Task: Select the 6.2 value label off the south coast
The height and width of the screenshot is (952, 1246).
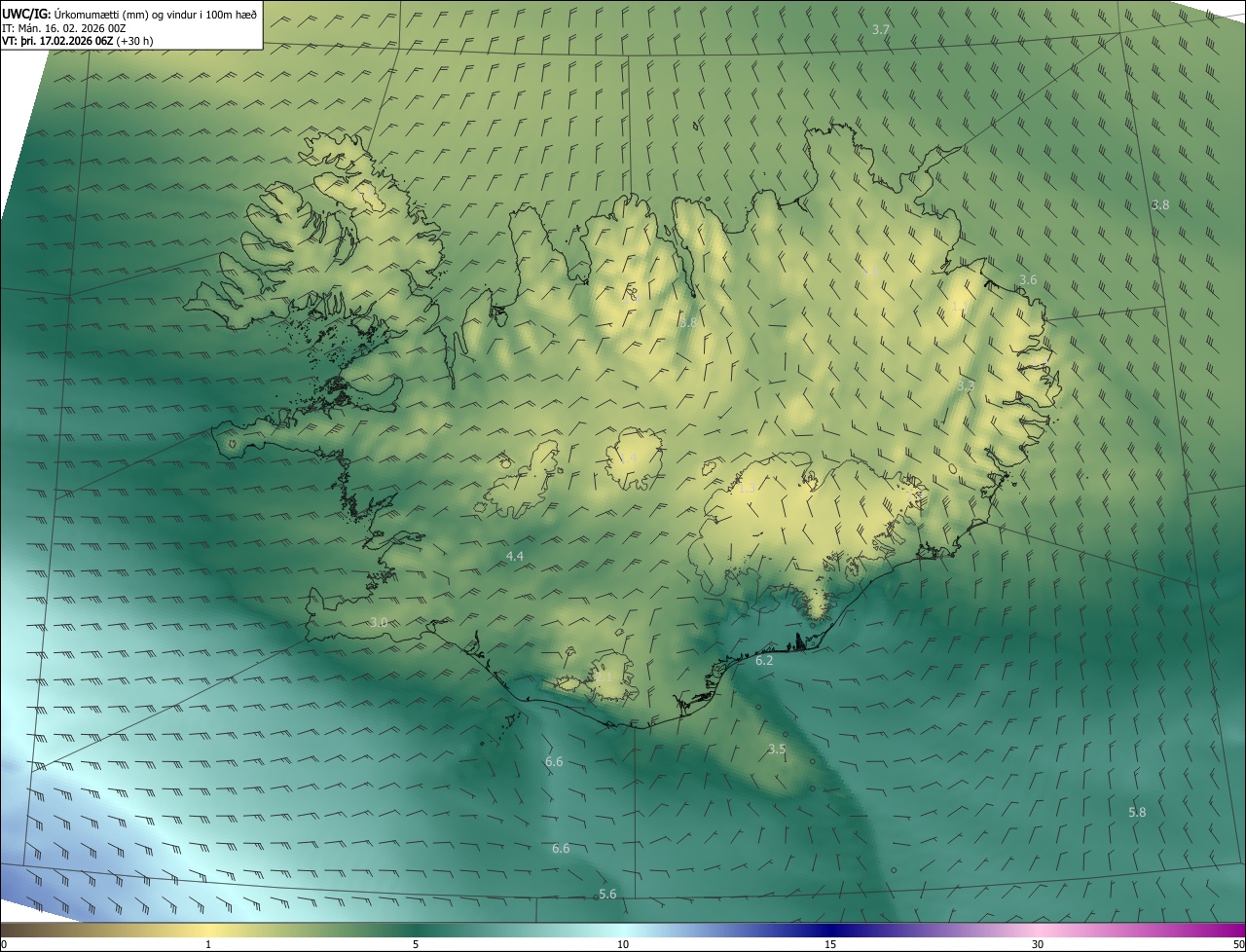Action: coord(764,661)
